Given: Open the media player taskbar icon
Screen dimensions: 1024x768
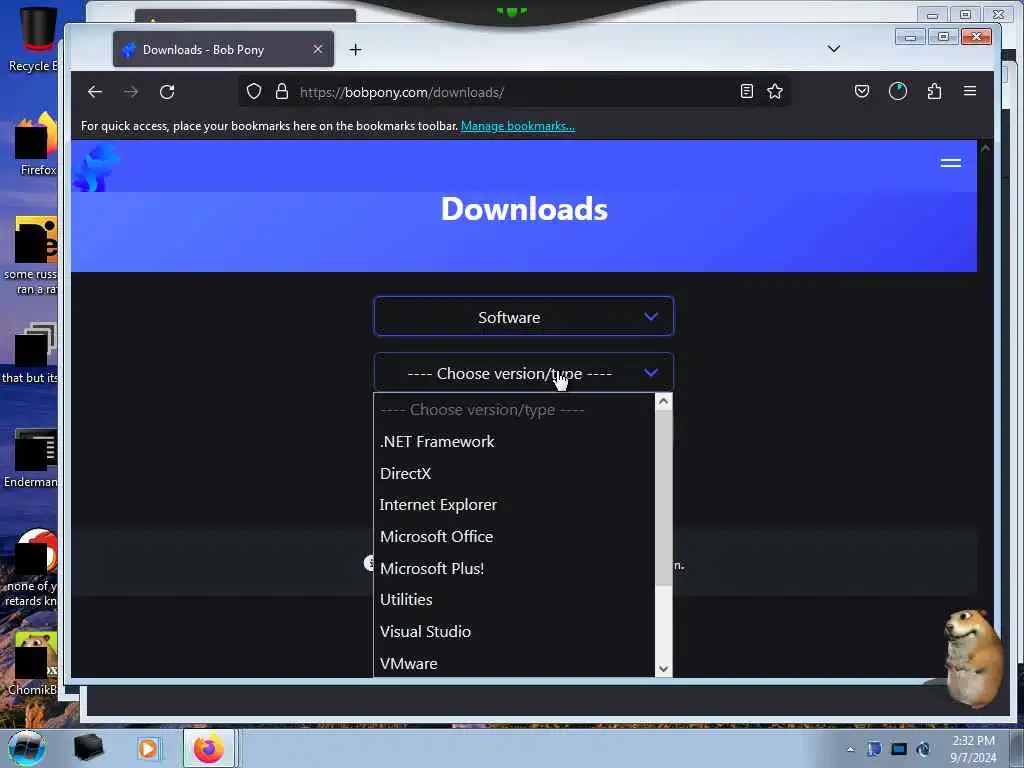Looking at the screenshot, I should [148, 749].
